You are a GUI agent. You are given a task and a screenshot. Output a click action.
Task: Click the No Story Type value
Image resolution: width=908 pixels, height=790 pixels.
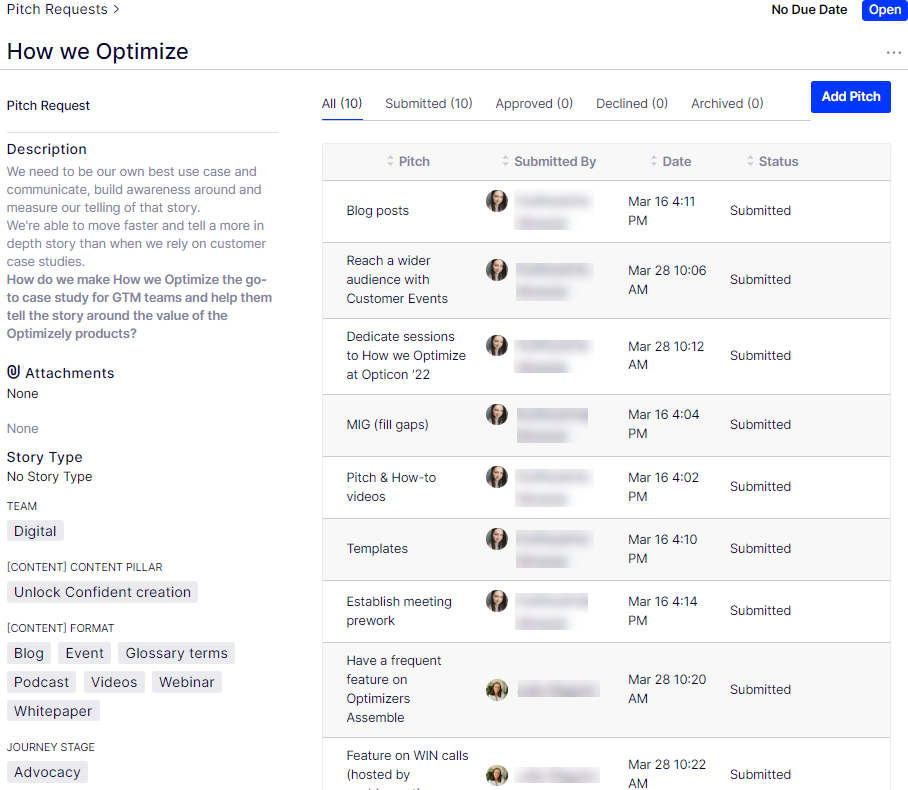tap(49, 477)
